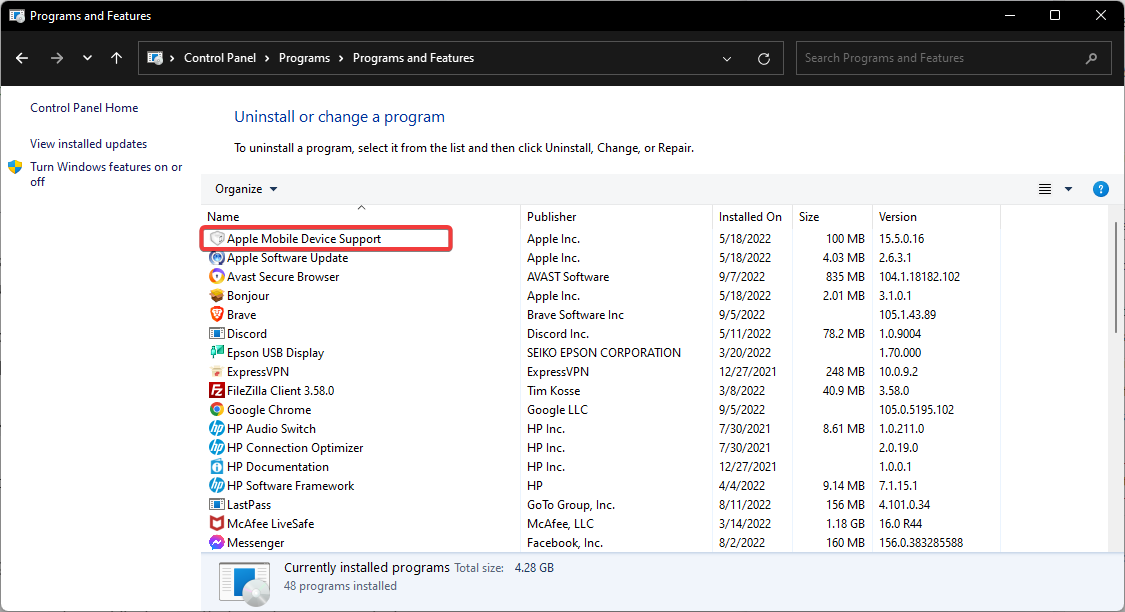Click the Back navigation arrow
This screenshot has height=612, width=1125.
[x=22, y=58]
